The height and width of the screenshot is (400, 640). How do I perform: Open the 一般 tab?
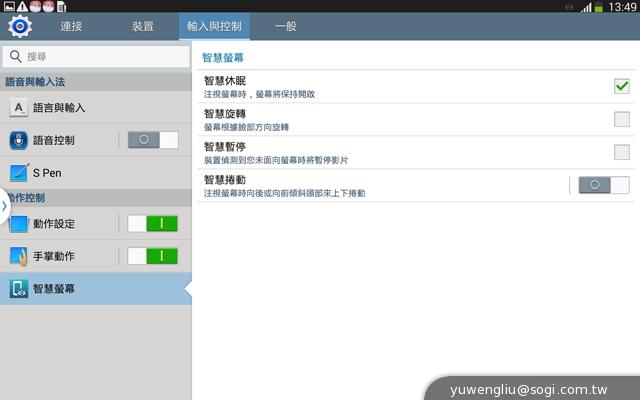[286, 26]
